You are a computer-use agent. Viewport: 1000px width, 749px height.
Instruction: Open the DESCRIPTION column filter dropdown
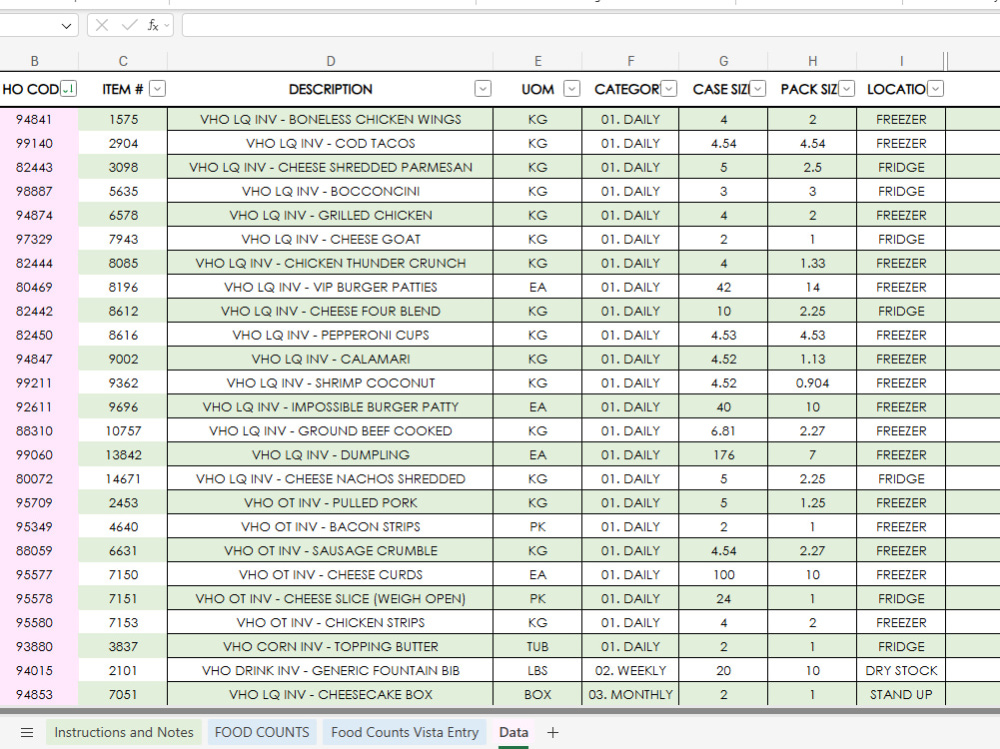click(x=483, y=89)
